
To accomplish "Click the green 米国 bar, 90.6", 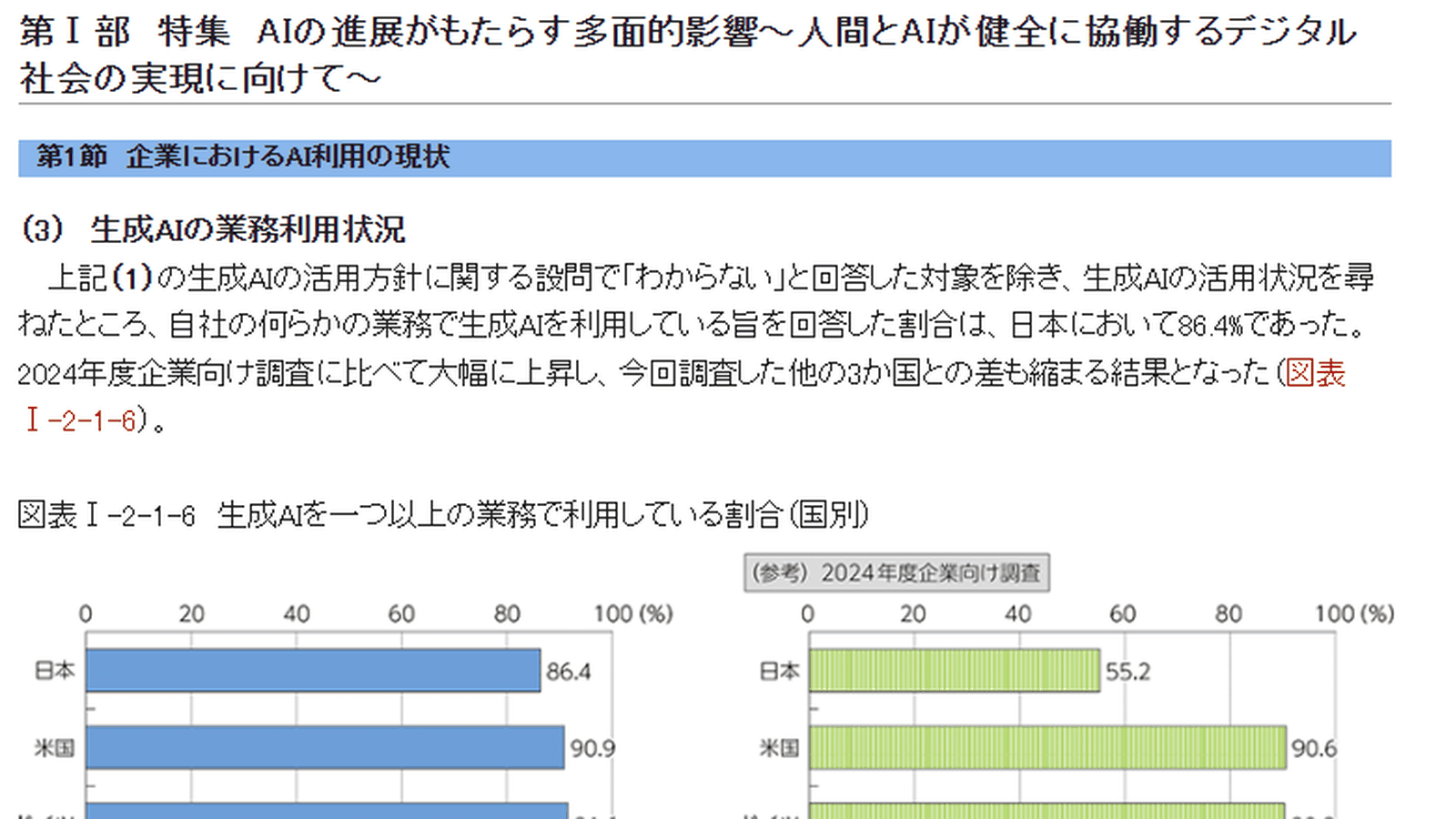I will tap(1048, 748).
